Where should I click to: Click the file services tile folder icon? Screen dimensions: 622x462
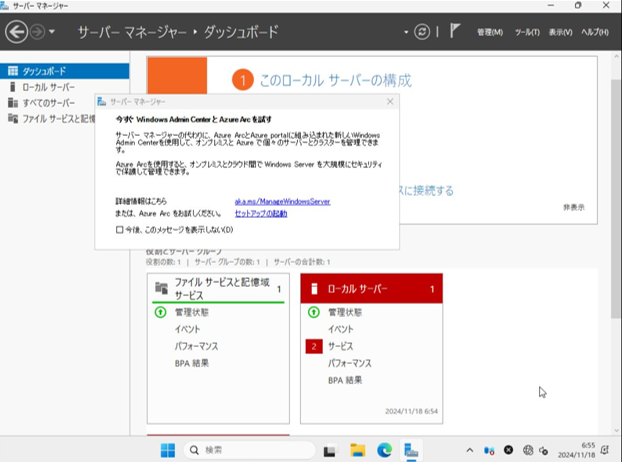pos(161,288)
